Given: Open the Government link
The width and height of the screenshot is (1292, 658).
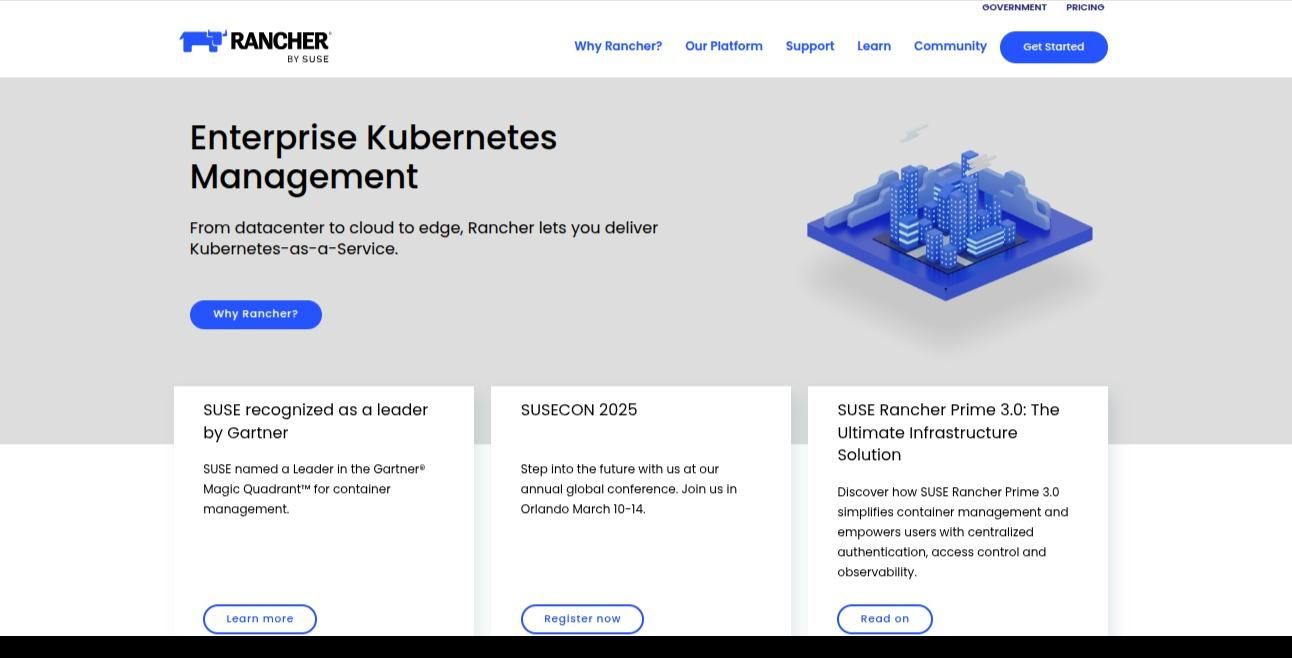Looking at the screenshot, I should pyautogui.click(x=1014, y=7).
